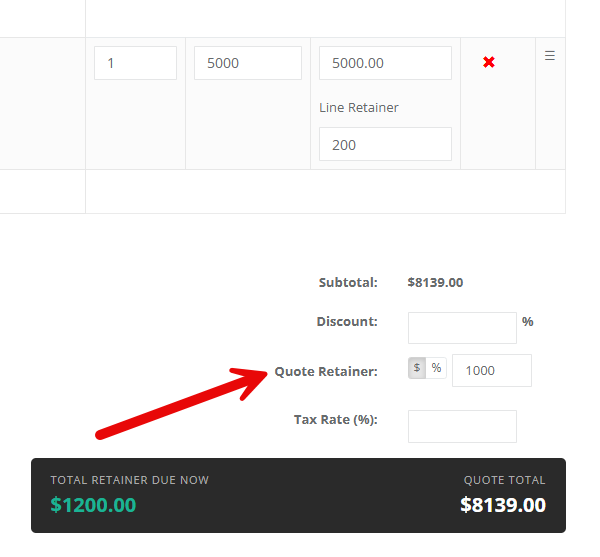Click the Total Retainer Due Now heading
600x557 pixels.
tap(130, 480)
